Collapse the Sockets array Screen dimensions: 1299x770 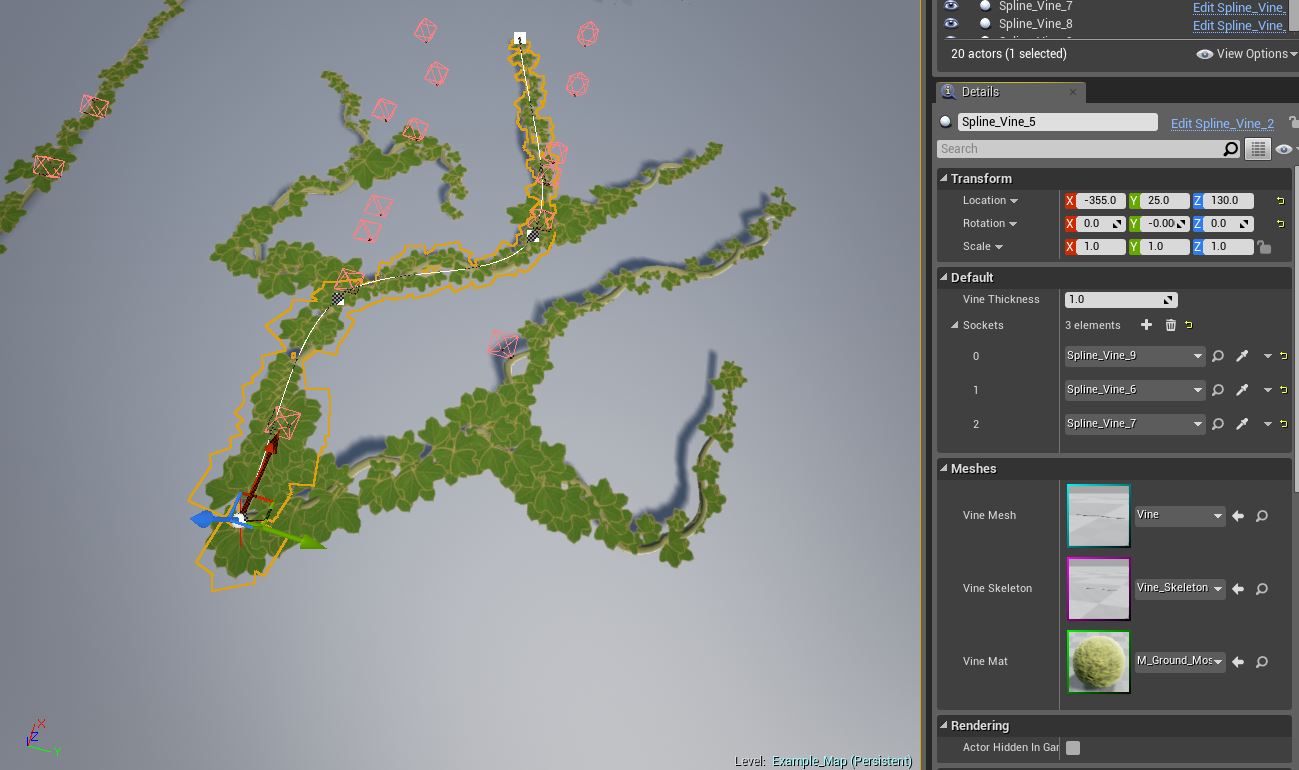(x=954, y=325)
